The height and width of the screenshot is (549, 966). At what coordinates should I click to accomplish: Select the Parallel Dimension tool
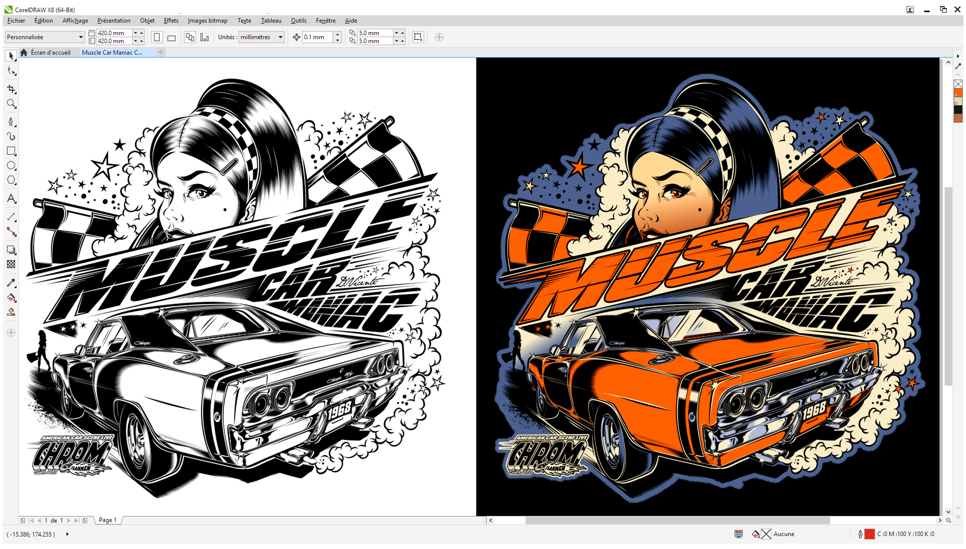click(11, 217)
